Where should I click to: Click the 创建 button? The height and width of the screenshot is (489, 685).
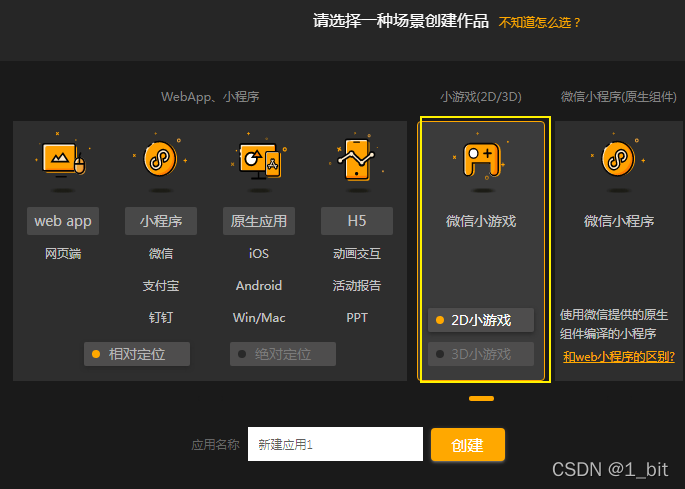click(x=467, y=445)
